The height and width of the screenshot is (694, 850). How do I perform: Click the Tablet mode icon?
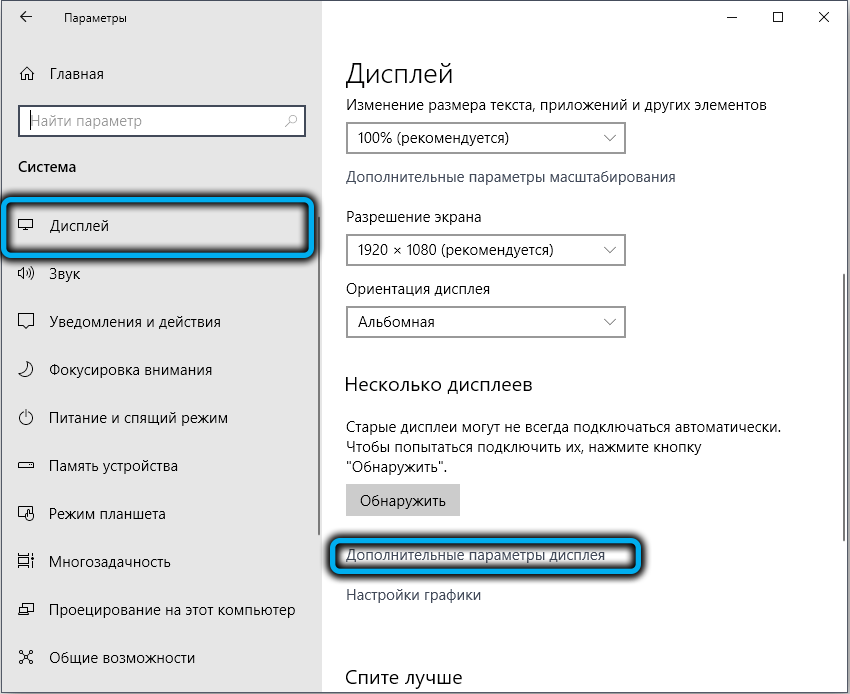(x=27, y=514)
